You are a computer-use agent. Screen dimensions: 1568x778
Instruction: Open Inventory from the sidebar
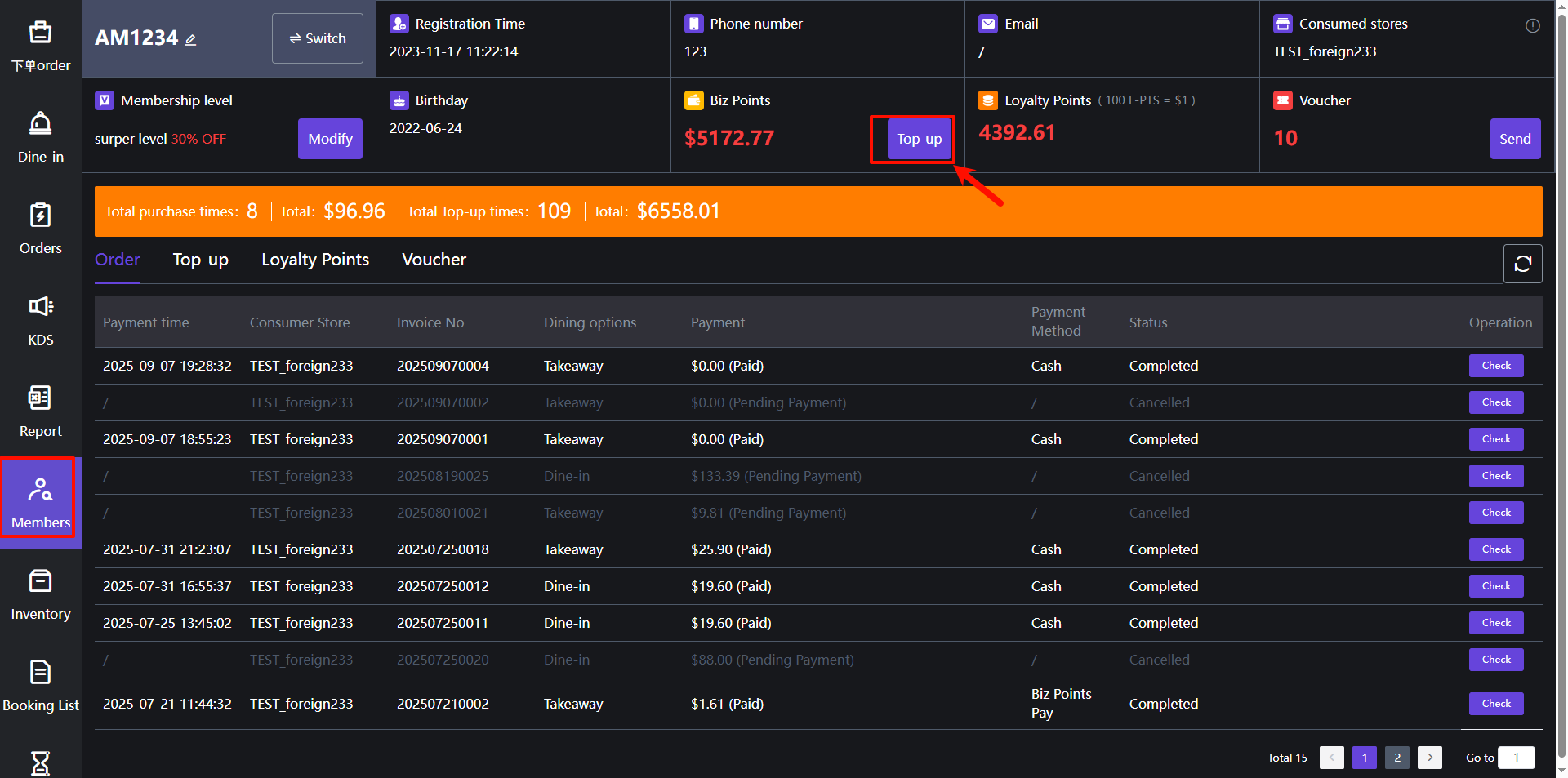[x=40, y=594]
